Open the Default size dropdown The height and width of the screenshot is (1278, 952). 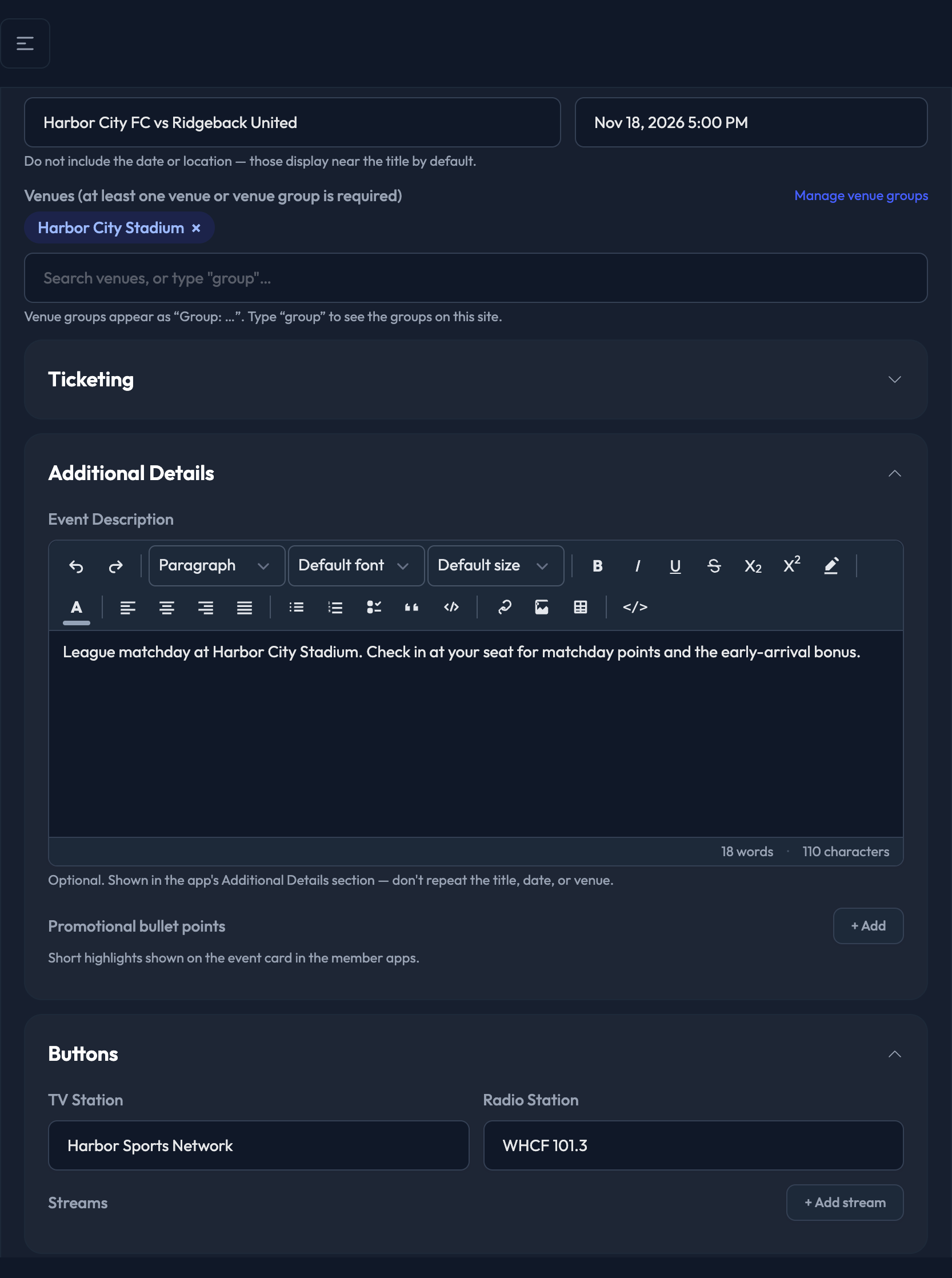(495, 565)
